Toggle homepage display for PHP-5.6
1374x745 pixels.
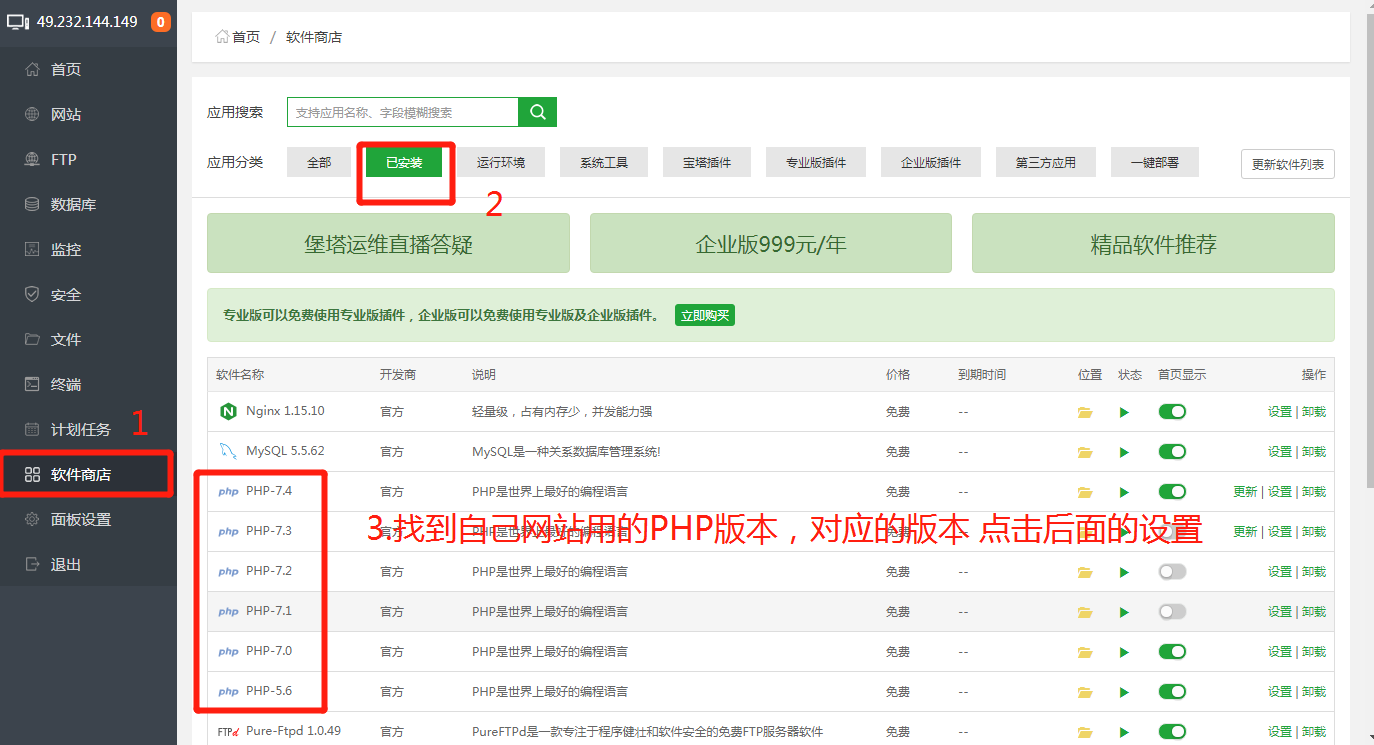pyautogui.click(x=1172, y=691)
